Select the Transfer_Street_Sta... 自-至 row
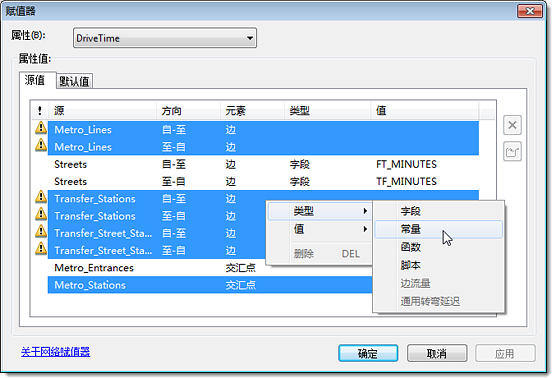 tap(157, 233)
